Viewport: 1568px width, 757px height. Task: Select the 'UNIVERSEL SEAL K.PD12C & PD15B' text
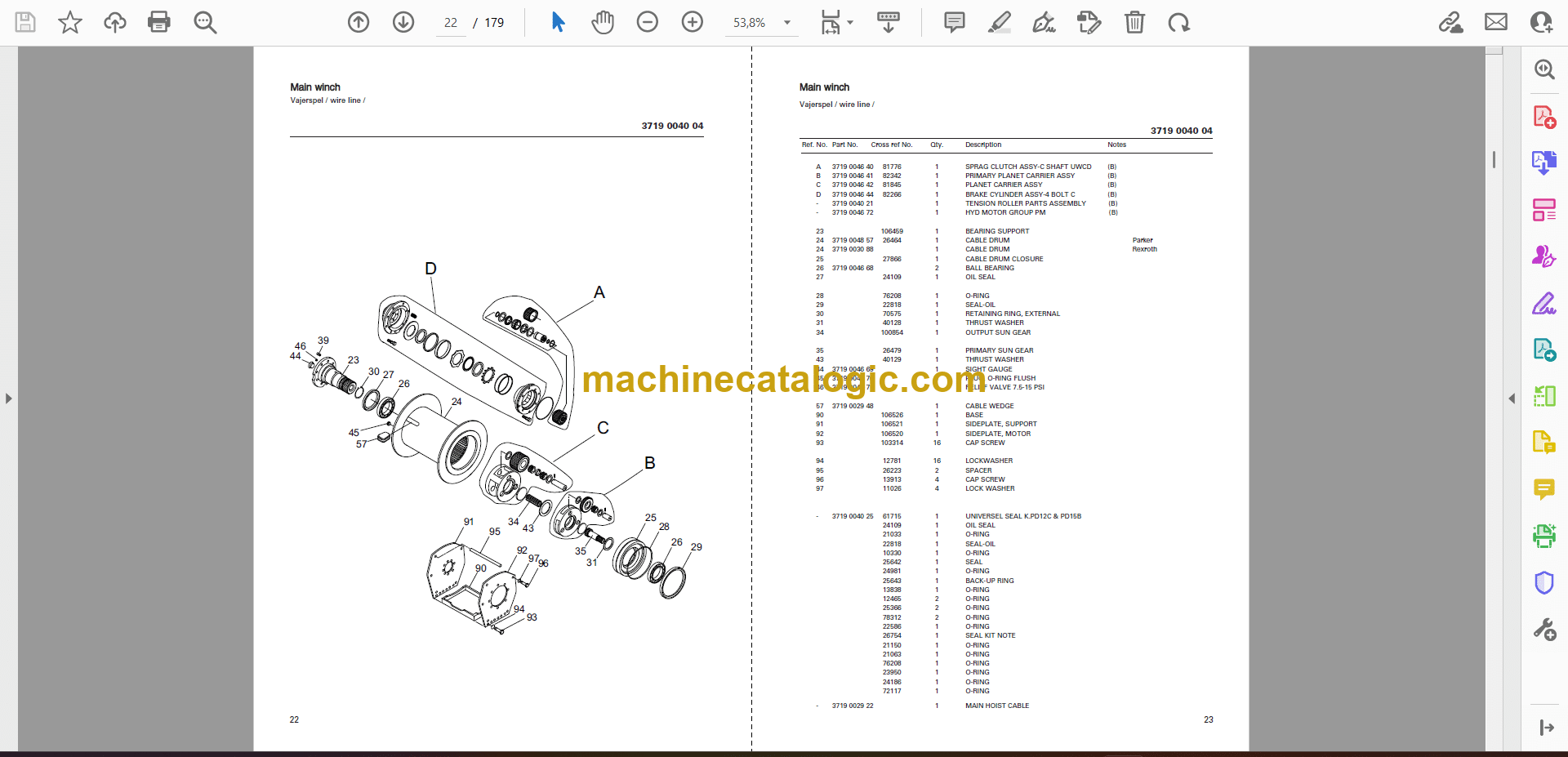(x=1023, y=516)
